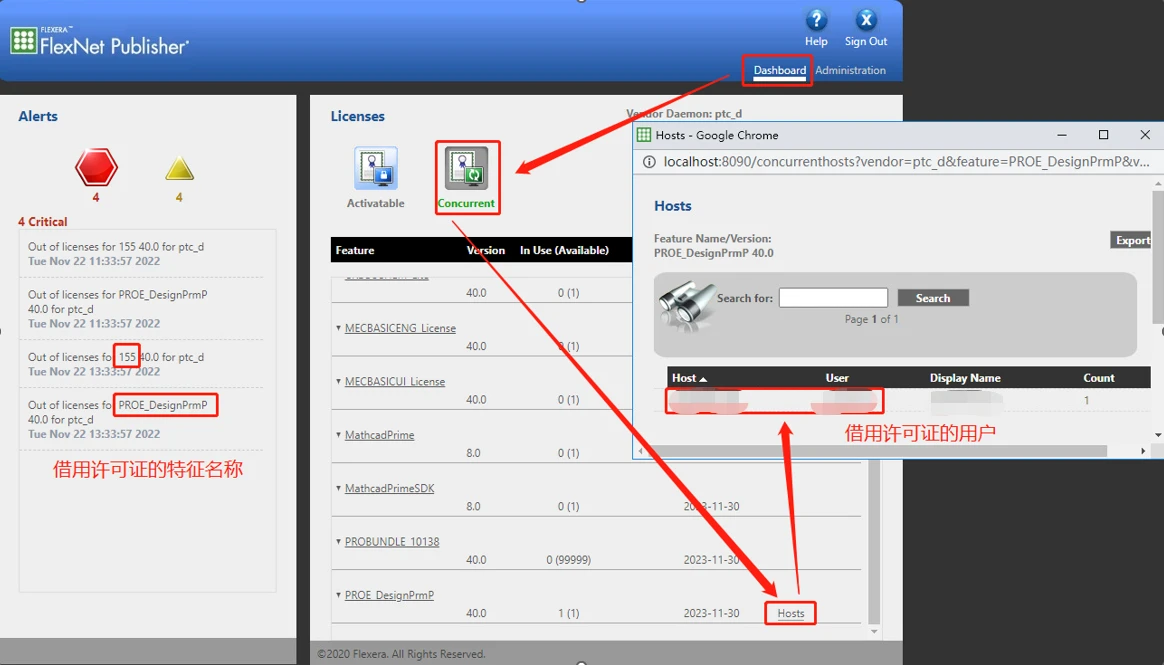Click the 40.0 version in PROBUNDLE_10138 row
The height and width of the screenshot is (665, 1164).
476,560
